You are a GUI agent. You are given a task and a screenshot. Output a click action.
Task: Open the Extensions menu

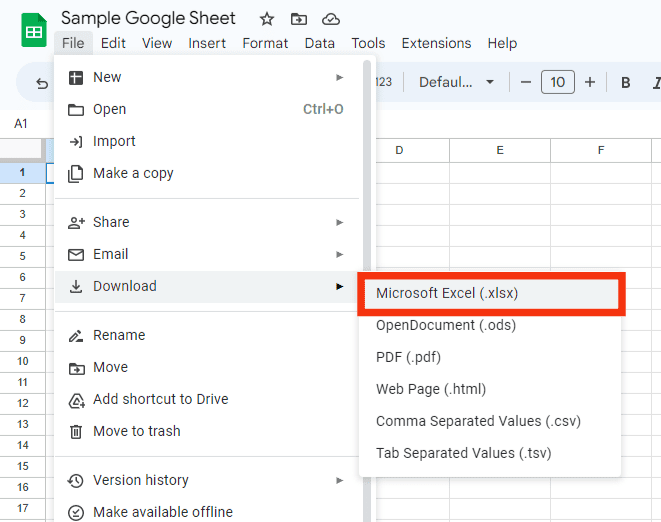click(436, 43)
